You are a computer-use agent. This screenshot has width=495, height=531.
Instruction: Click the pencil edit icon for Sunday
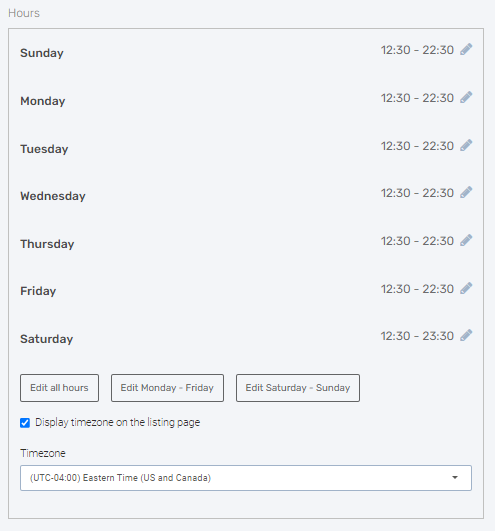tap(466, 49)
